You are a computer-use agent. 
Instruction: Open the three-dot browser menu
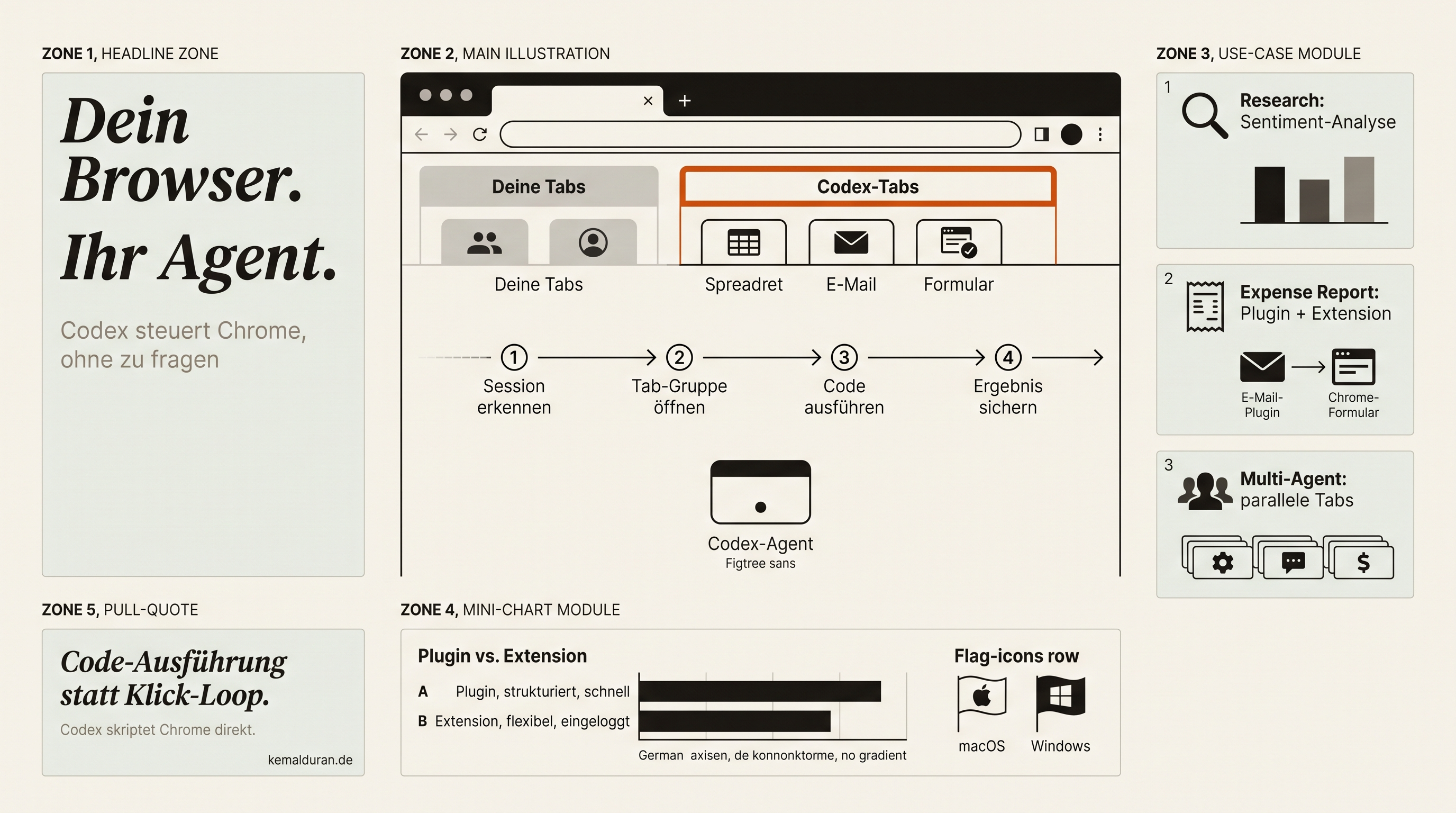click(1100, 134)
